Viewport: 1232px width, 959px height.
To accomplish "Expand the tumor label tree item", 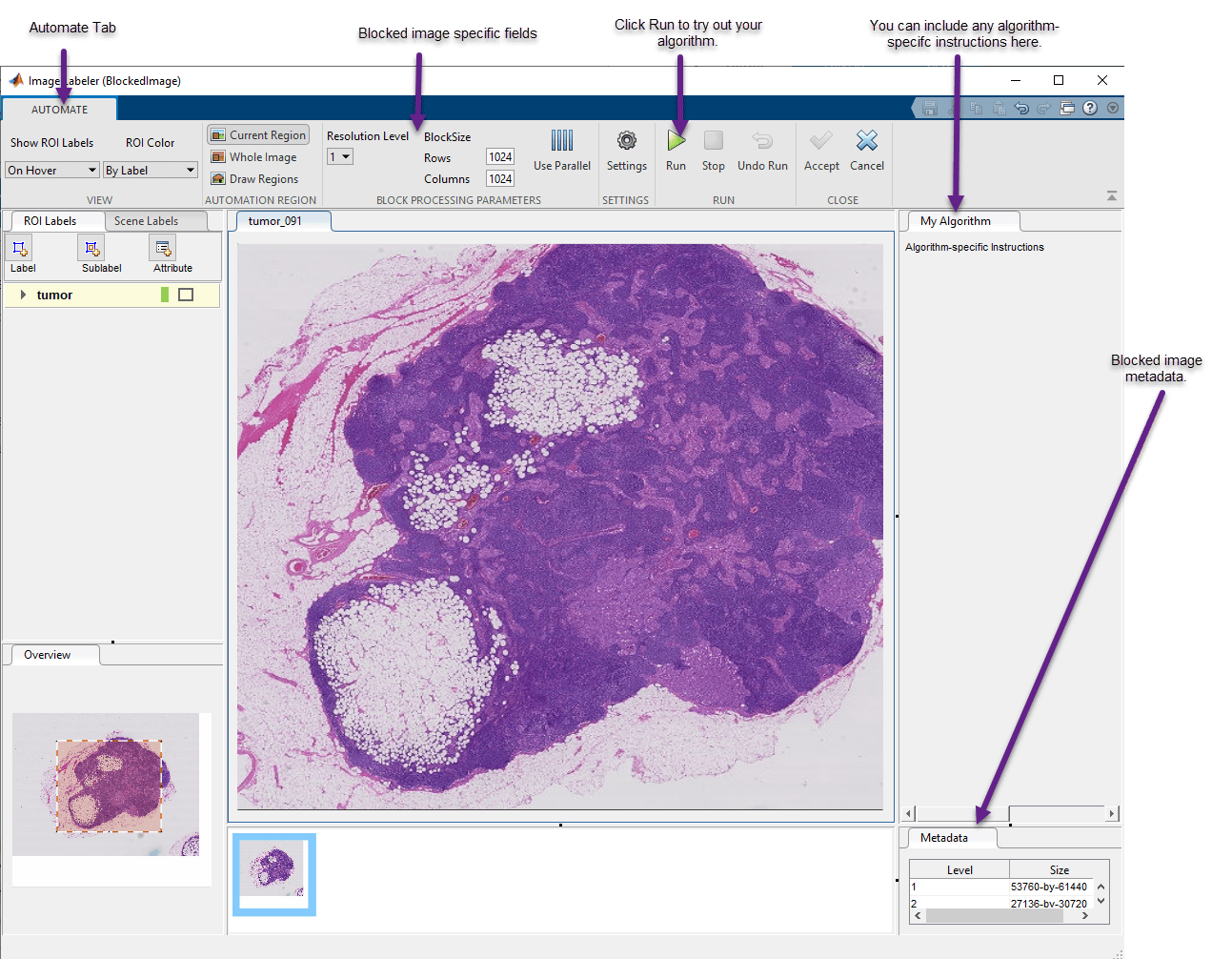I will (x=23, y=296).
